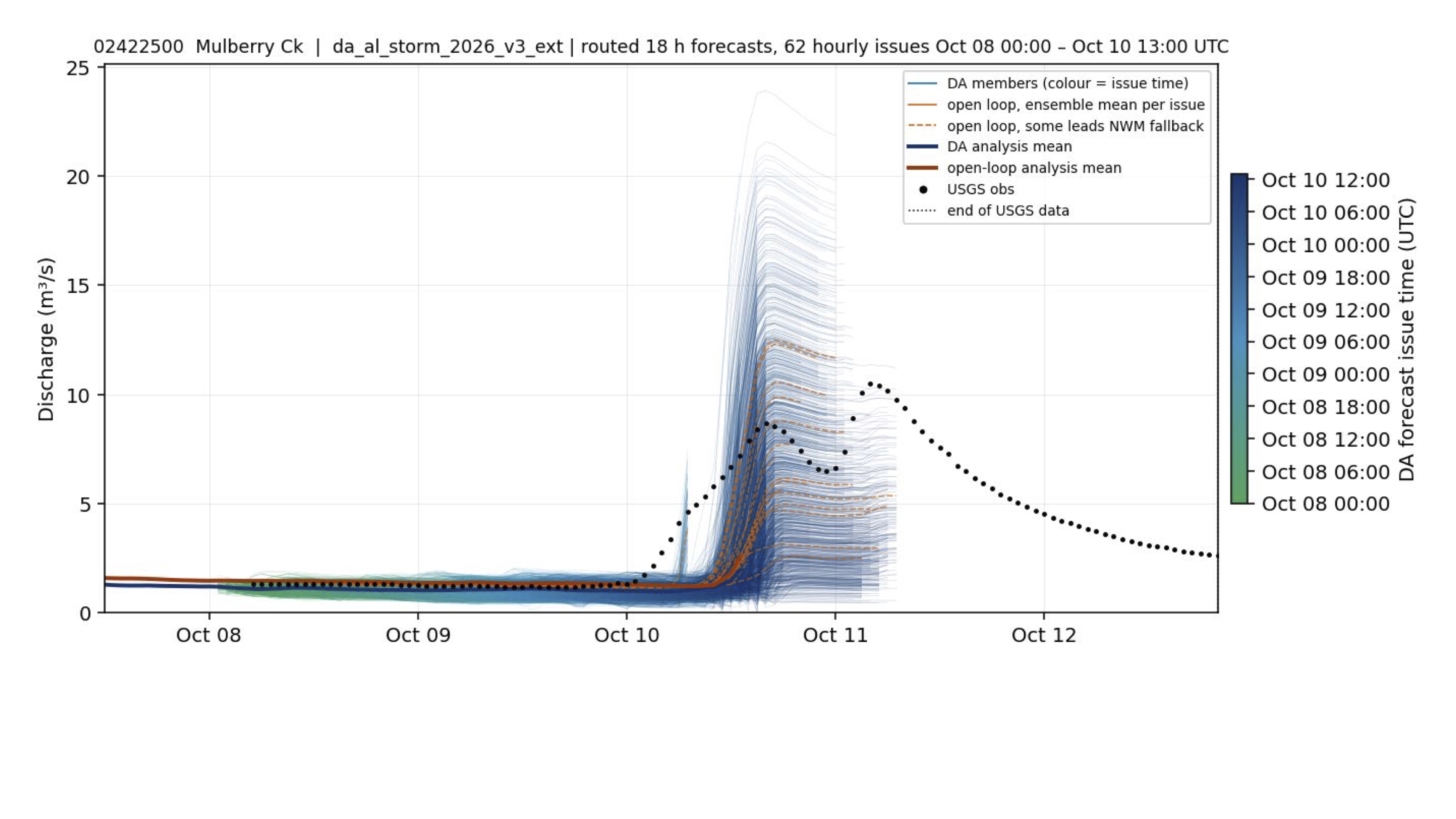
Task: Click colorbar tick label 'Oct 10 06:00'
Action: [x=1325, y=213]
